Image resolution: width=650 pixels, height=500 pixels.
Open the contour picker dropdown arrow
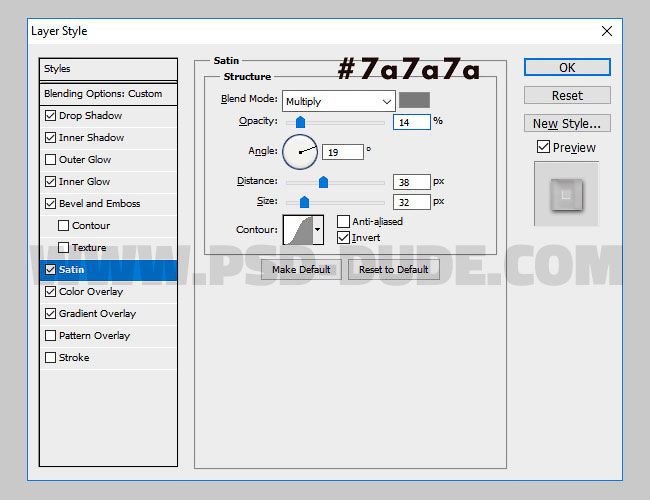(318, 229)
